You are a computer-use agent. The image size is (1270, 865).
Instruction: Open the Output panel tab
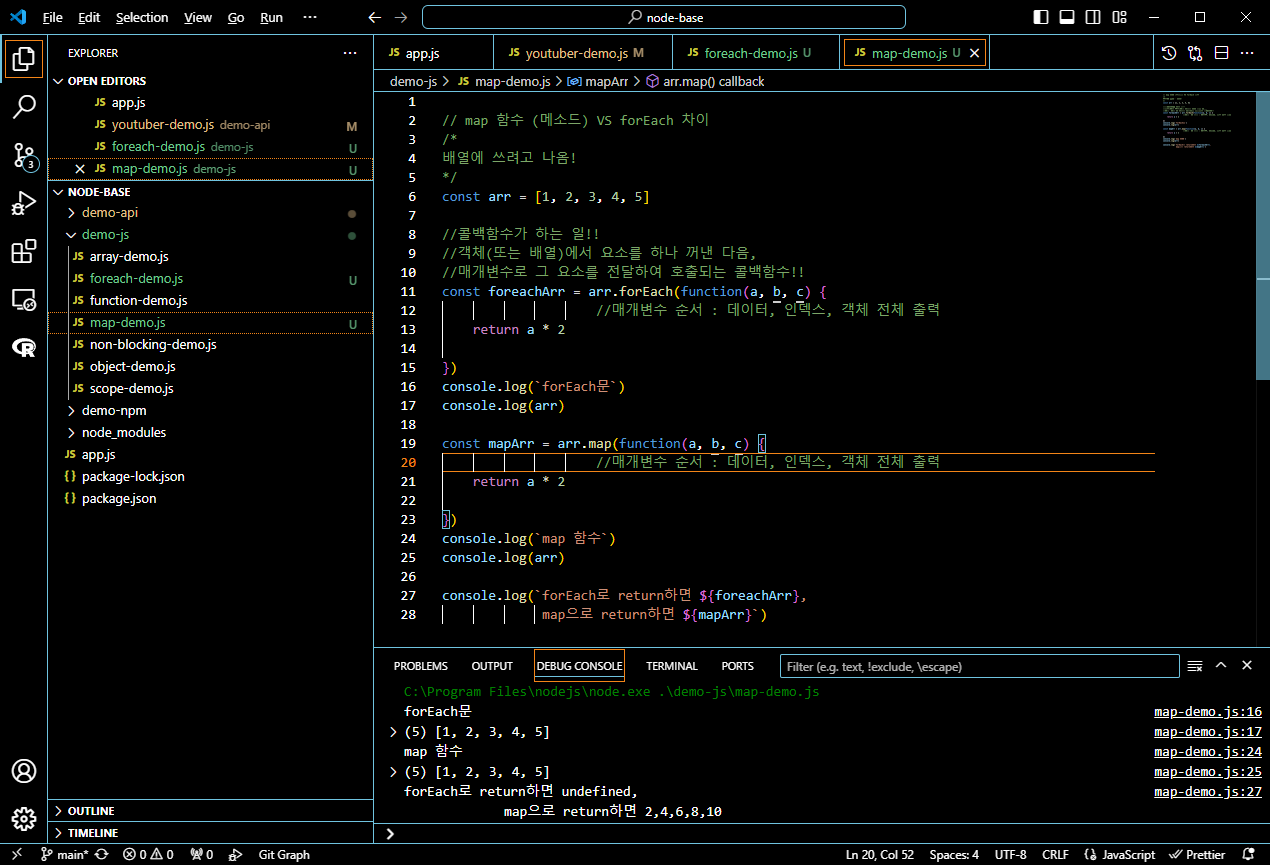point(492,666)
